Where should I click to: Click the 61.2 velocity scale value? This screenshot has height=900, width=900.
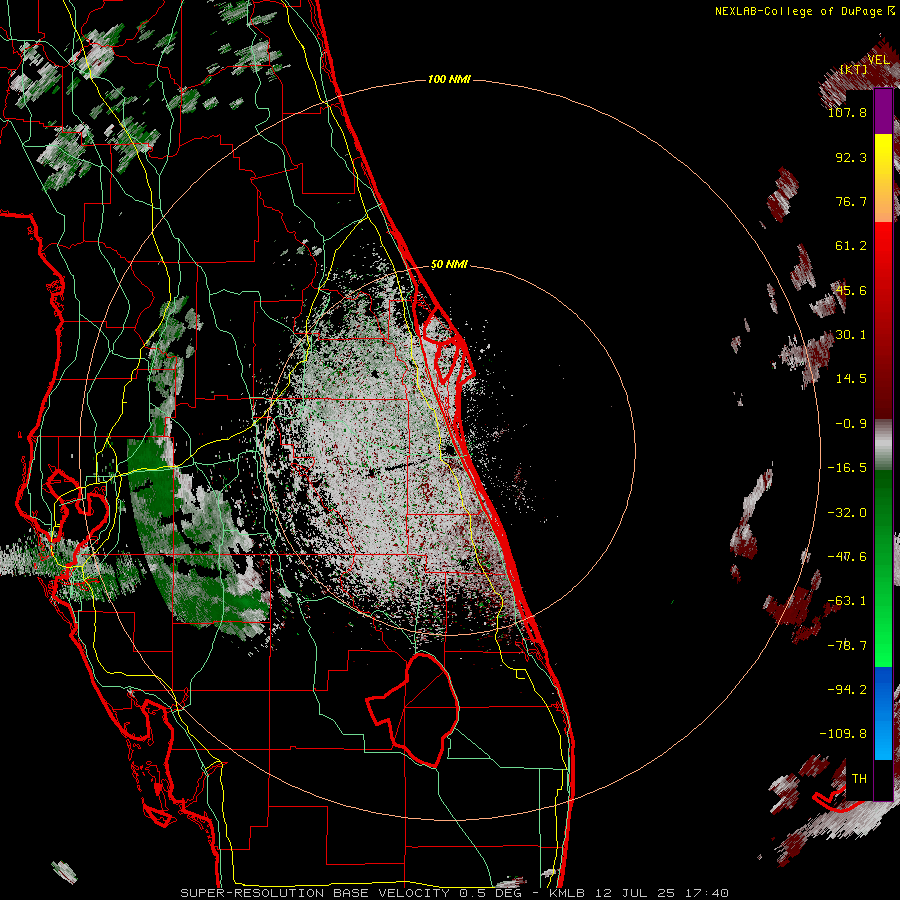pyautogui.click(x=851, y=246)
